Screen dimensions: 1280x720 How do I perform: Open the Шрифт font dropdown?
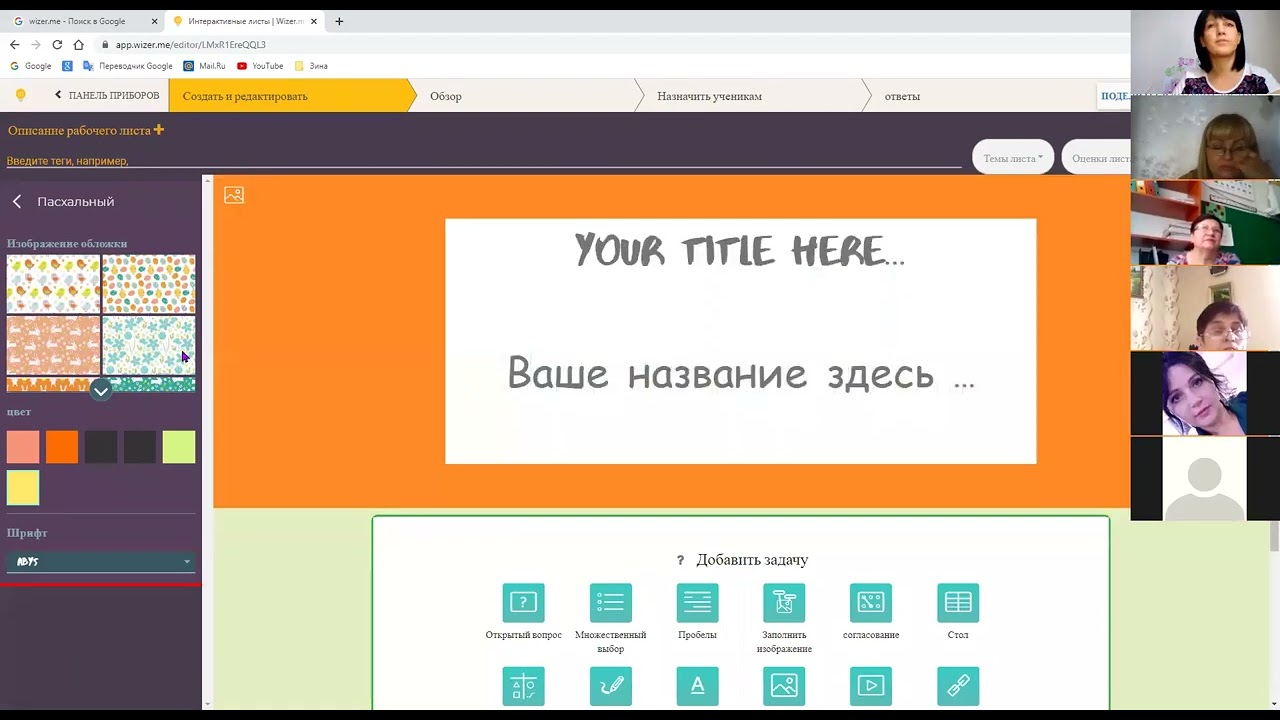point(100,562)
